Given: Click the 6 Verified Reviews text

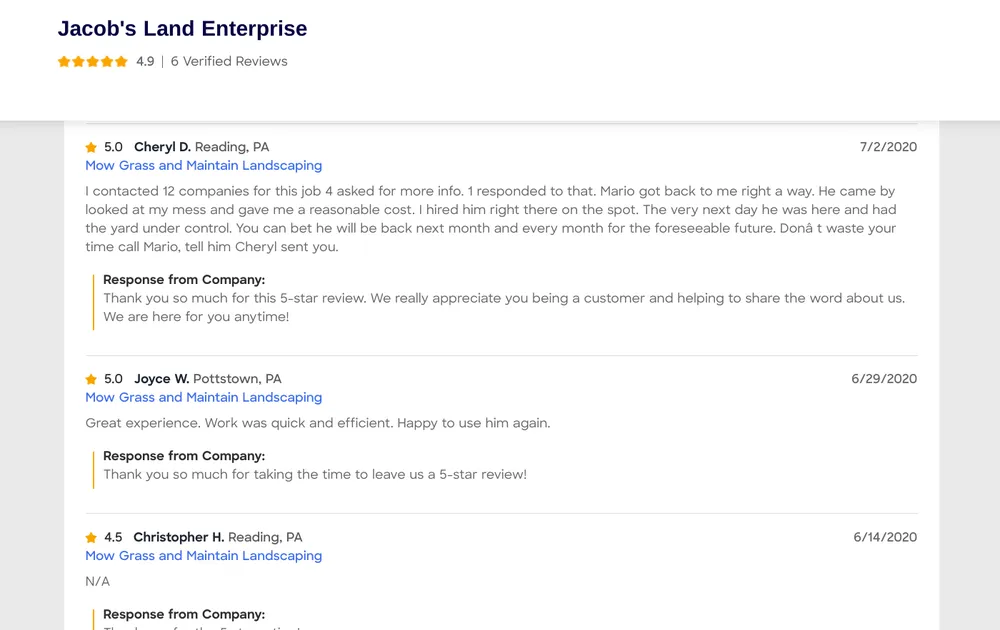Looking at the screenshot, I should pos(229,62).
